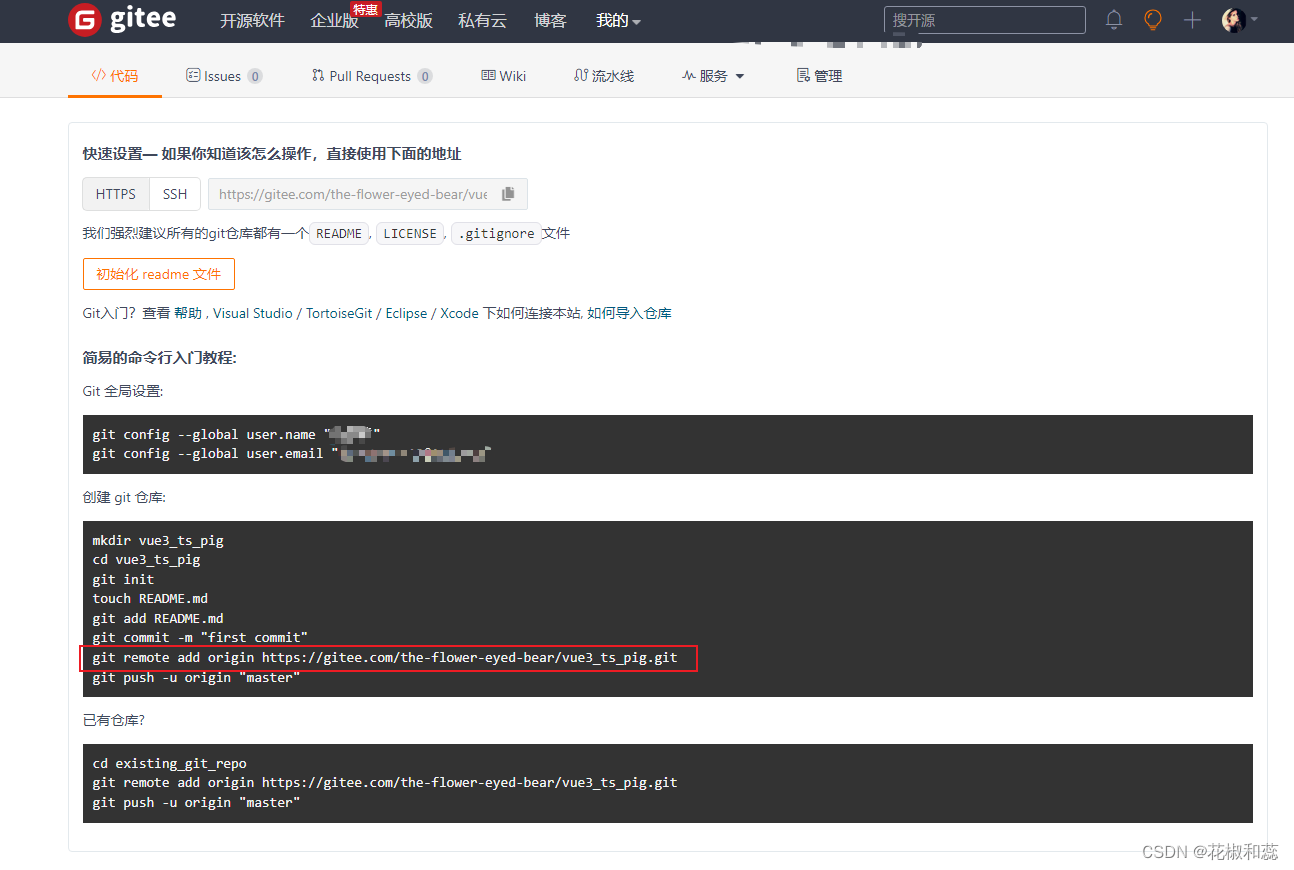Click 'touch README.md' command line
The width and height of the screenshot is (1294, 870).
point(150,599)
